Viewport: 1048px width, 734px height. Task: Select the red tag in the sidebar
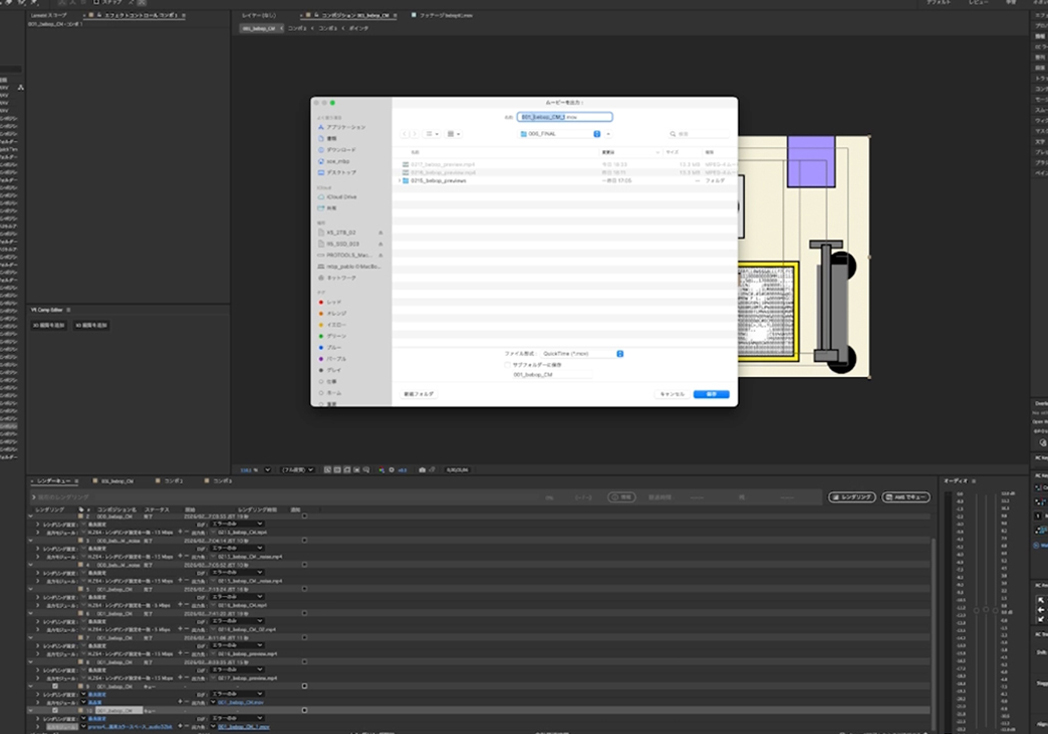pyautogui.click(x=321, y=302)
